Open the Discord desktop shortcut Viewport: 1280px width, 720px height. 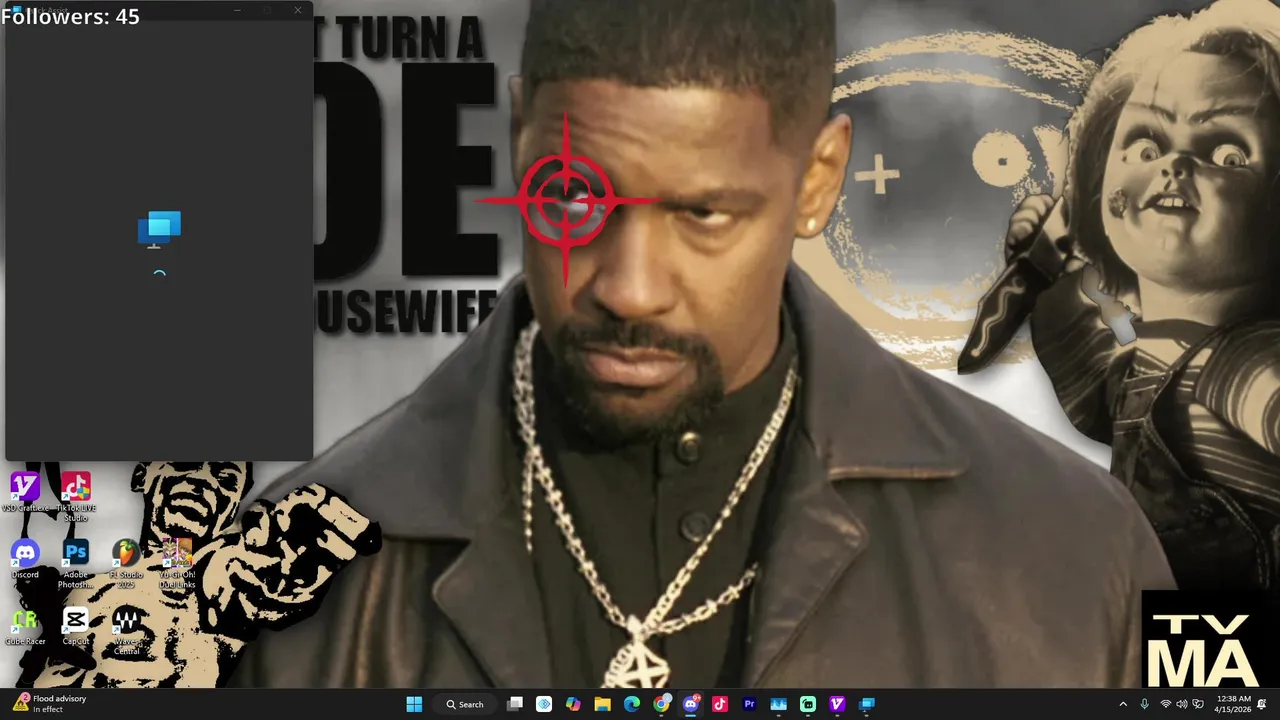[x=25, y=560]
